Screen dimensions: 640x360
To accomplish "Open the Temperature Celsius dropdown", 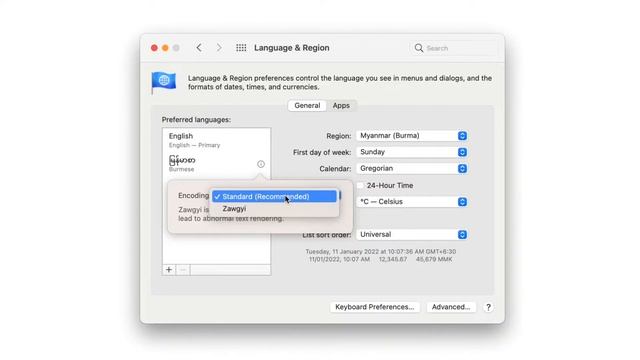I will point(412,202).
